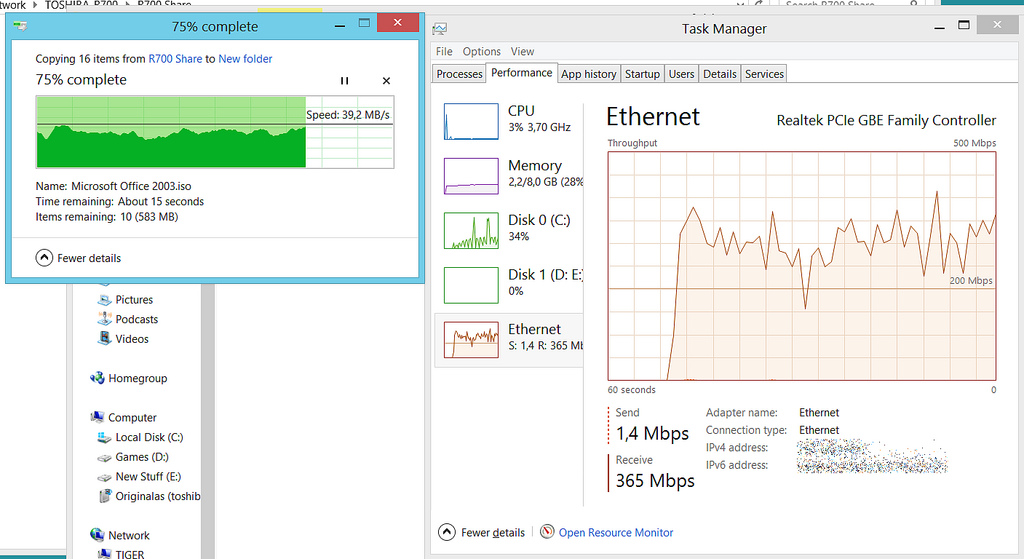Open the Options menu in Task Manager
Image resolution: width=1024 pixels, height=559 pixels.
coord(481,52)
